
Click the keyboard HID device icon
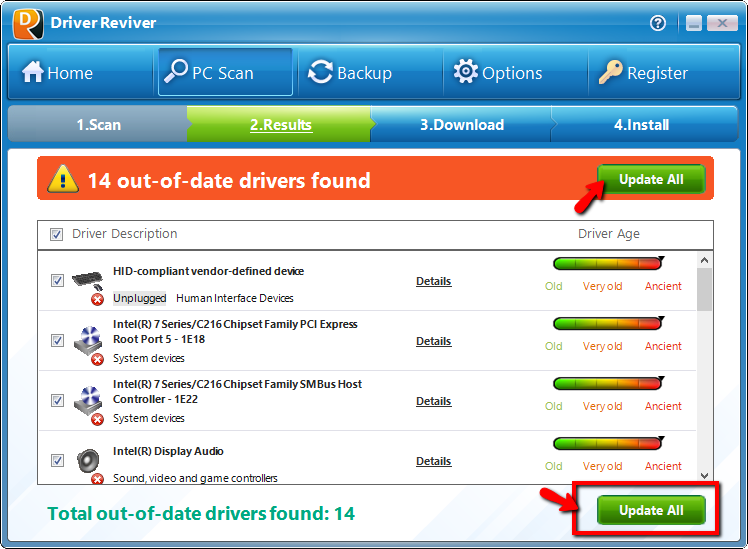click(88, 281)
